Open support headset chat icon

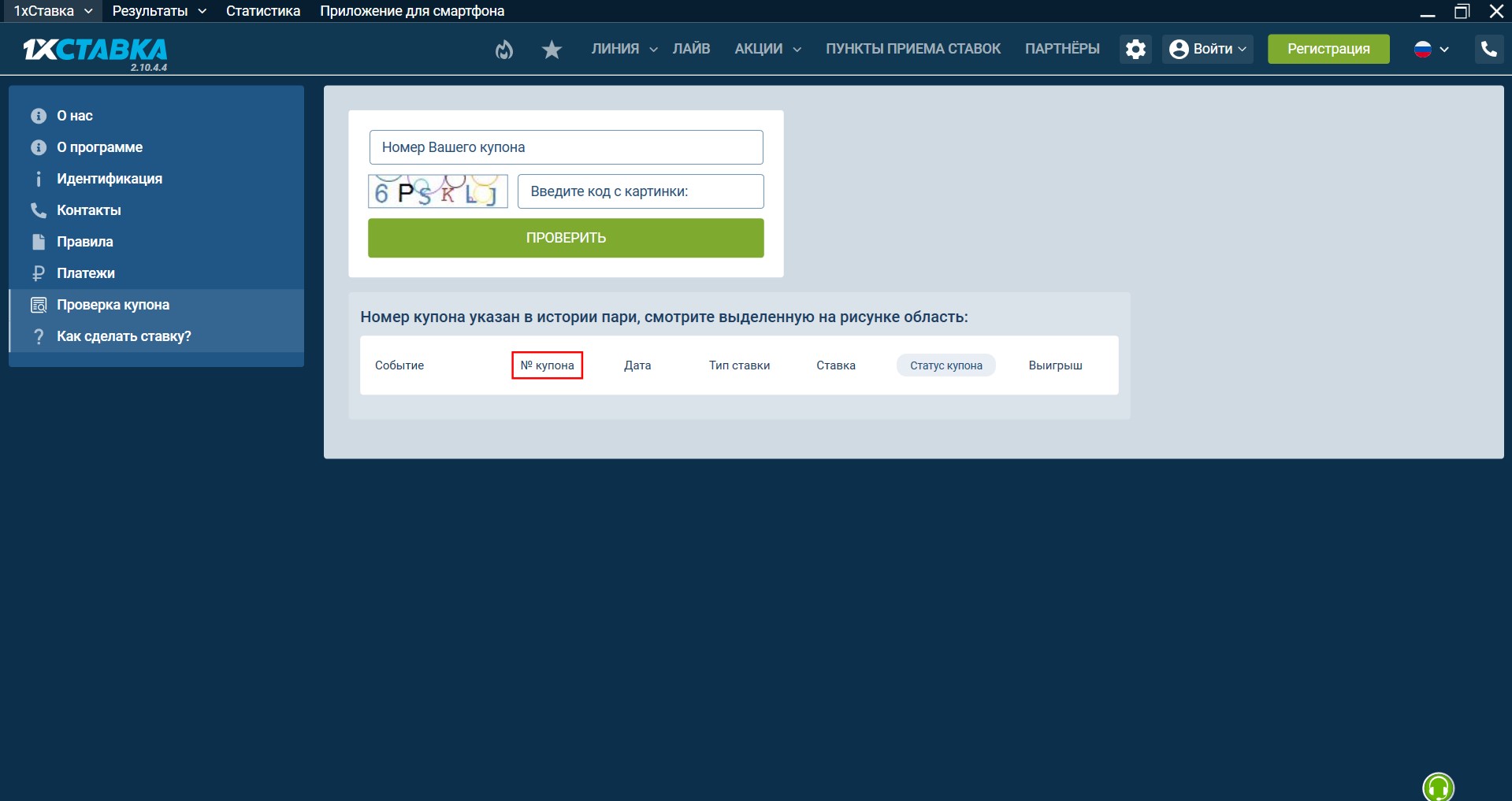coord(1438,787)
